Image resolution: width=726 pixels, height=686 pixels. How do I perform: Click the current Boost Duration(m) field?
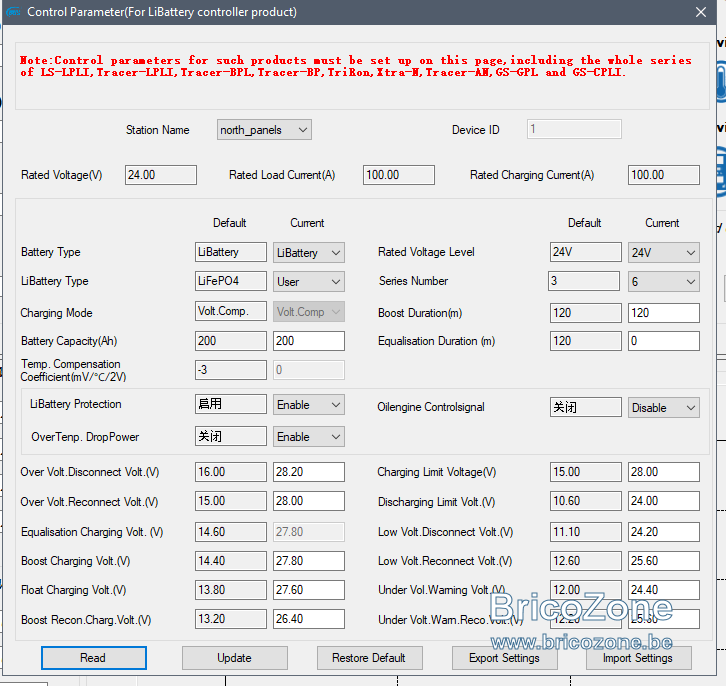point(663,313)
